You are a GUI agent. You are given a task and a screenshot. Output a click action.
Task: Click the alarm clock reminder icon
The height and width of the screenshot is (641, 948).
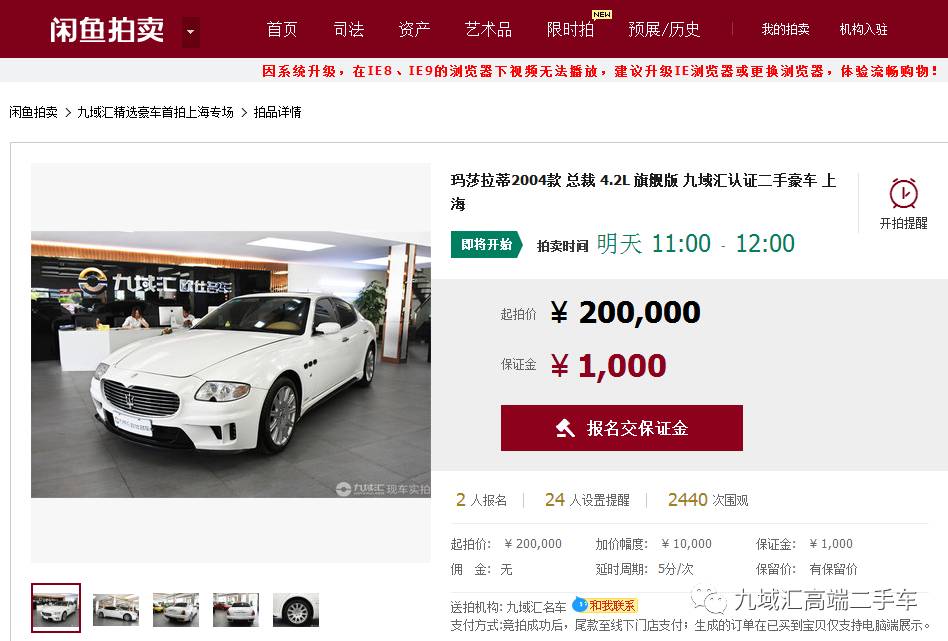point(903,194)
